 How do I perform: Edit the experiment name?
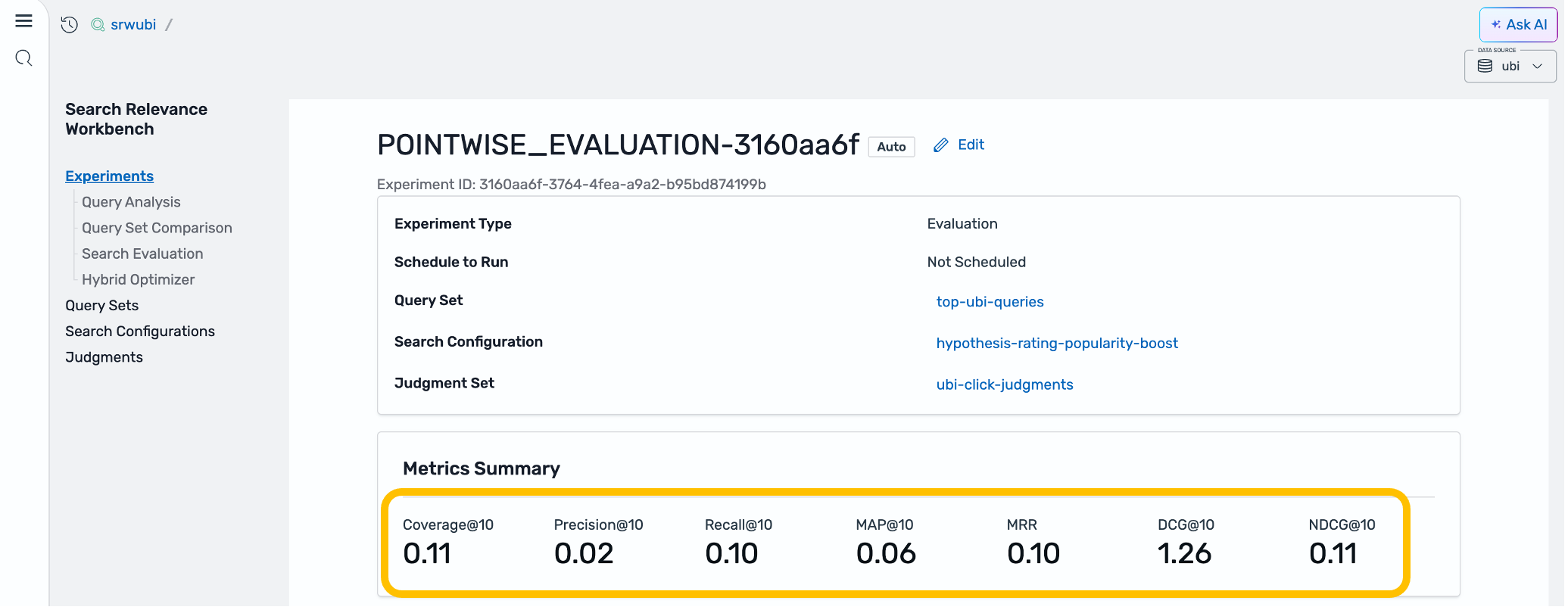coord(959,145)
